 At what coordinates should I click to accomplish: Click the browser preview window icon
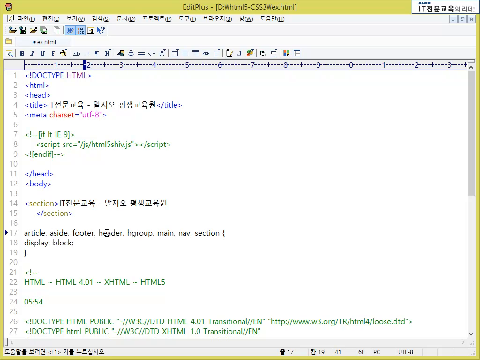click(90, 31)
